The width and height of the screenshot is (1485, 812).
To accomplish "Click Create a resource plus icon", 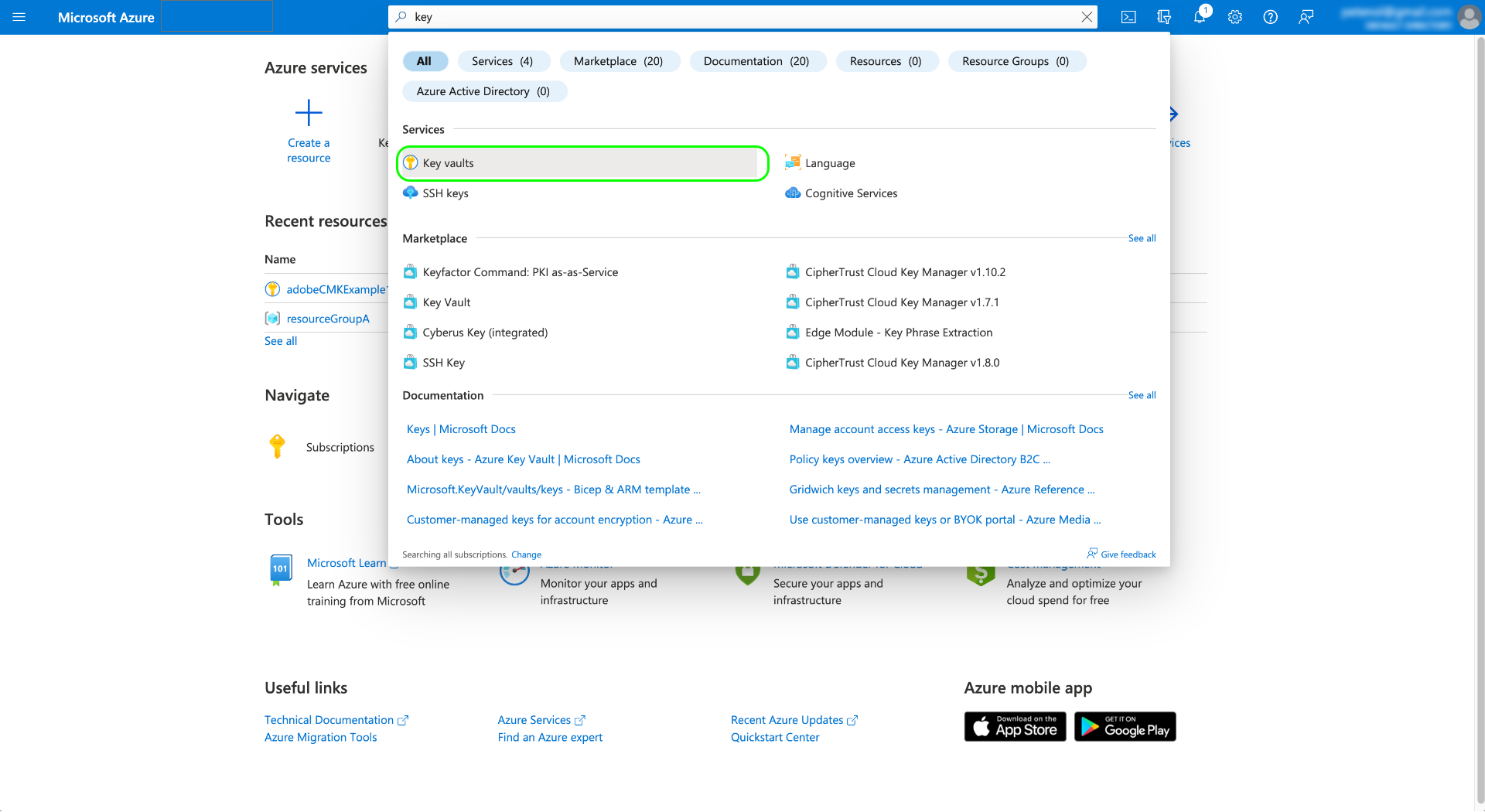I will point(309,113).
